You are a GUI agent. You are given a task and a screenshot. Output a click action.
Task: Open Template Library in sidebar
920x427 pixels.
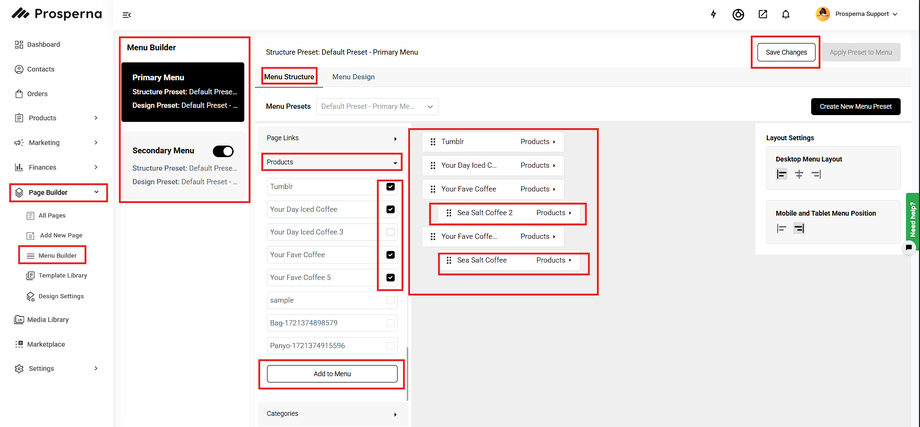click(x=62, y=275)
